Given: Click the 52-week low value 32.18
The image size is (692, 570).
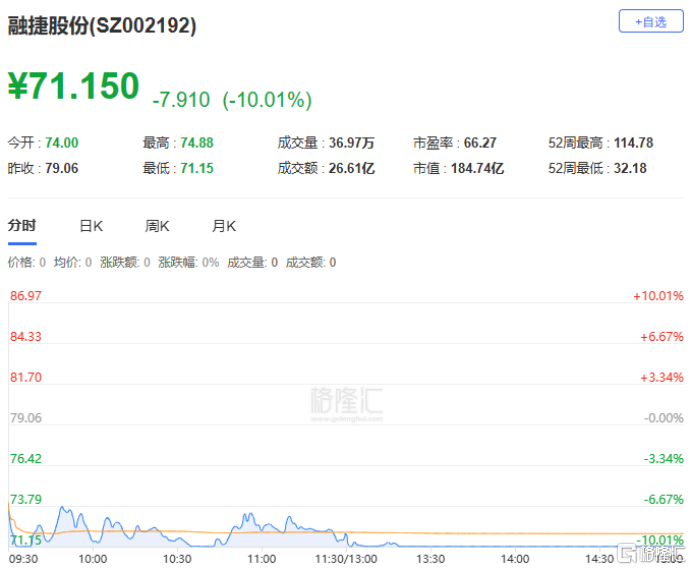Looking at the screenshot, I should [630, 168].
